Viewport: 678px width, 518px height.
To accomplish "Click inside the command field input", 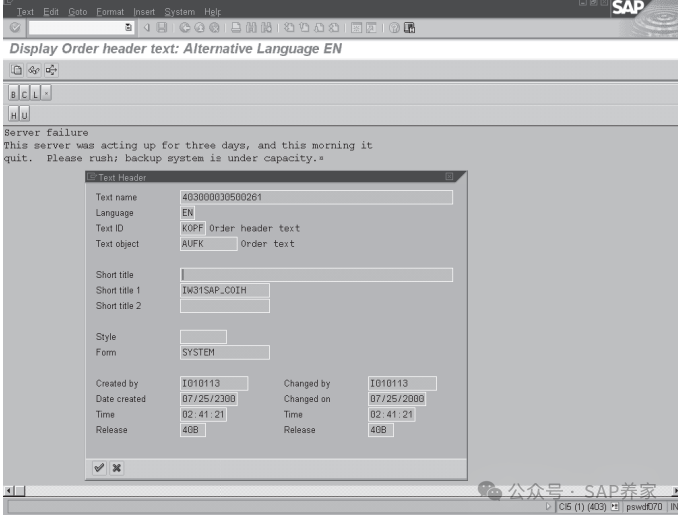I will point(77,28).
